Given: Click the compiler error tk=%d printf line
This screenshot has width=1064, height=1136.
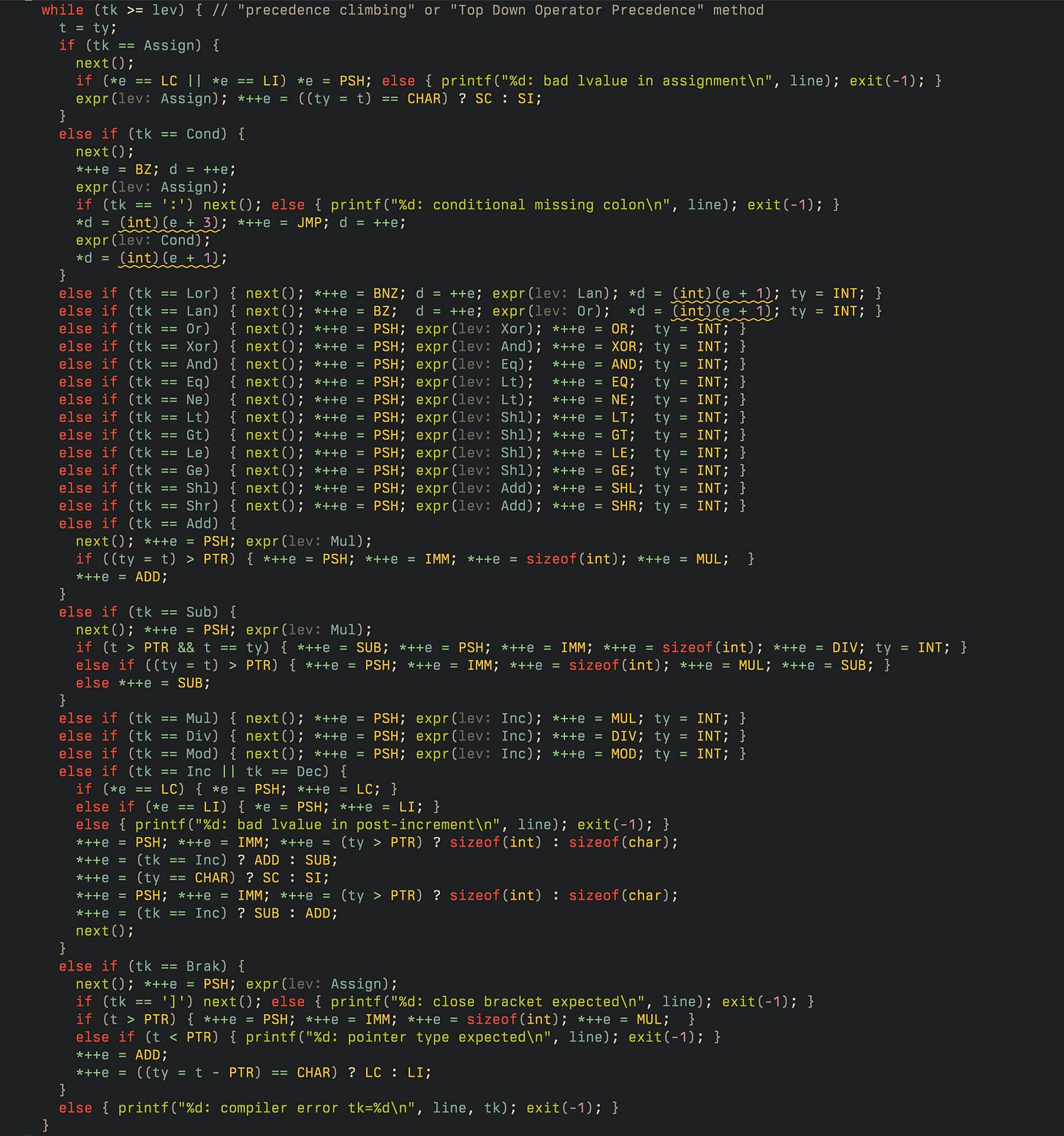Looking at the screenshot, I should 270,1108.
